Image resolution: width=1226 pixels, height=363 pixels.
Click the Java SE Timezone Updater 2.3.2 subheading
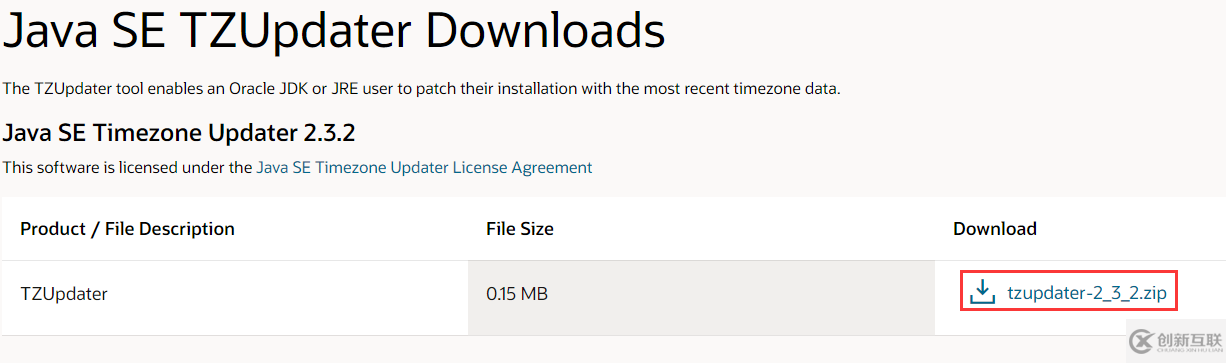pyautogui.click(x=179, y=133)
